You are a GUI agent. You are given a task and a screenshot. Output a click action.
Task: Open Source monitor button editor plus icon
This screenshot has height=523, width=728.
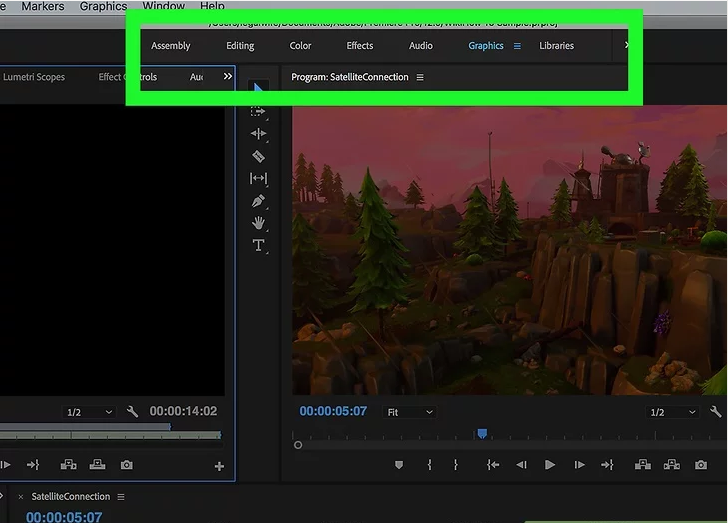tap(220, 466)
